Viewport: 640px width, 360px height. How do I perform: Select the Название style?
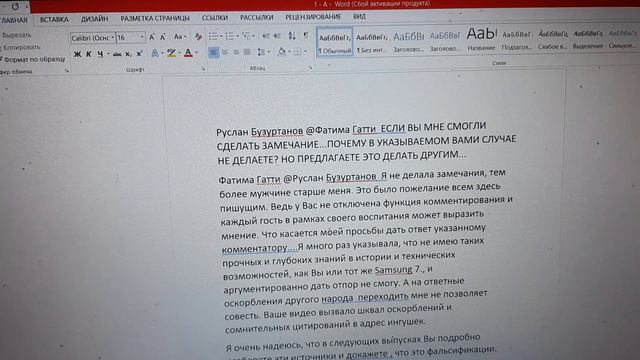point(481,39)
